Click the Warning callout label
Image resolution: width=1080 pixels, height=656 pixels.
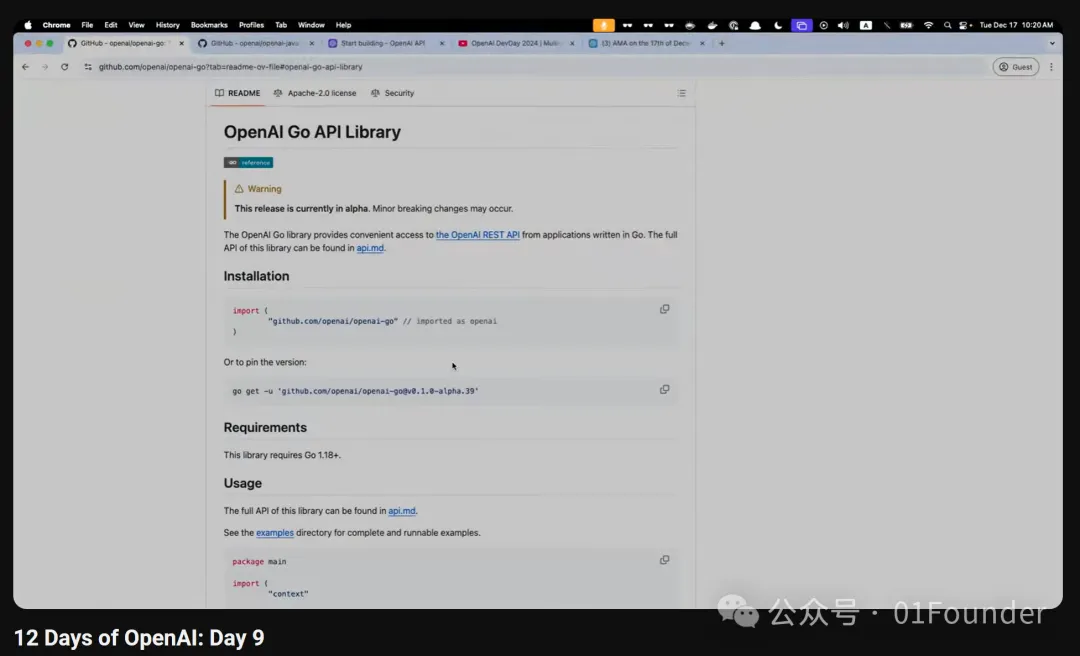[x=258, y=189]
